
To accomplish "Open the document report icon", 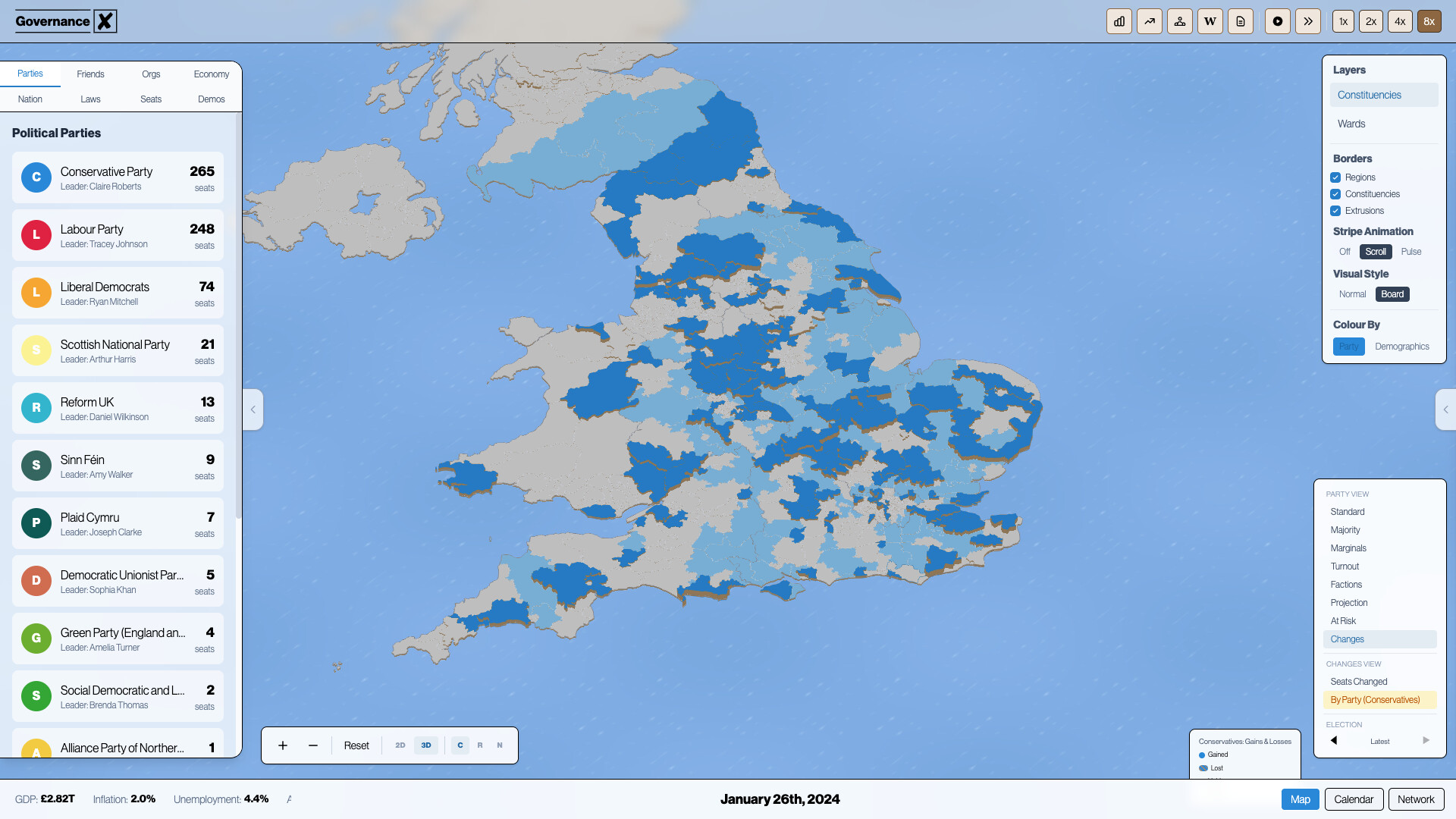I will click(1240, 21).
